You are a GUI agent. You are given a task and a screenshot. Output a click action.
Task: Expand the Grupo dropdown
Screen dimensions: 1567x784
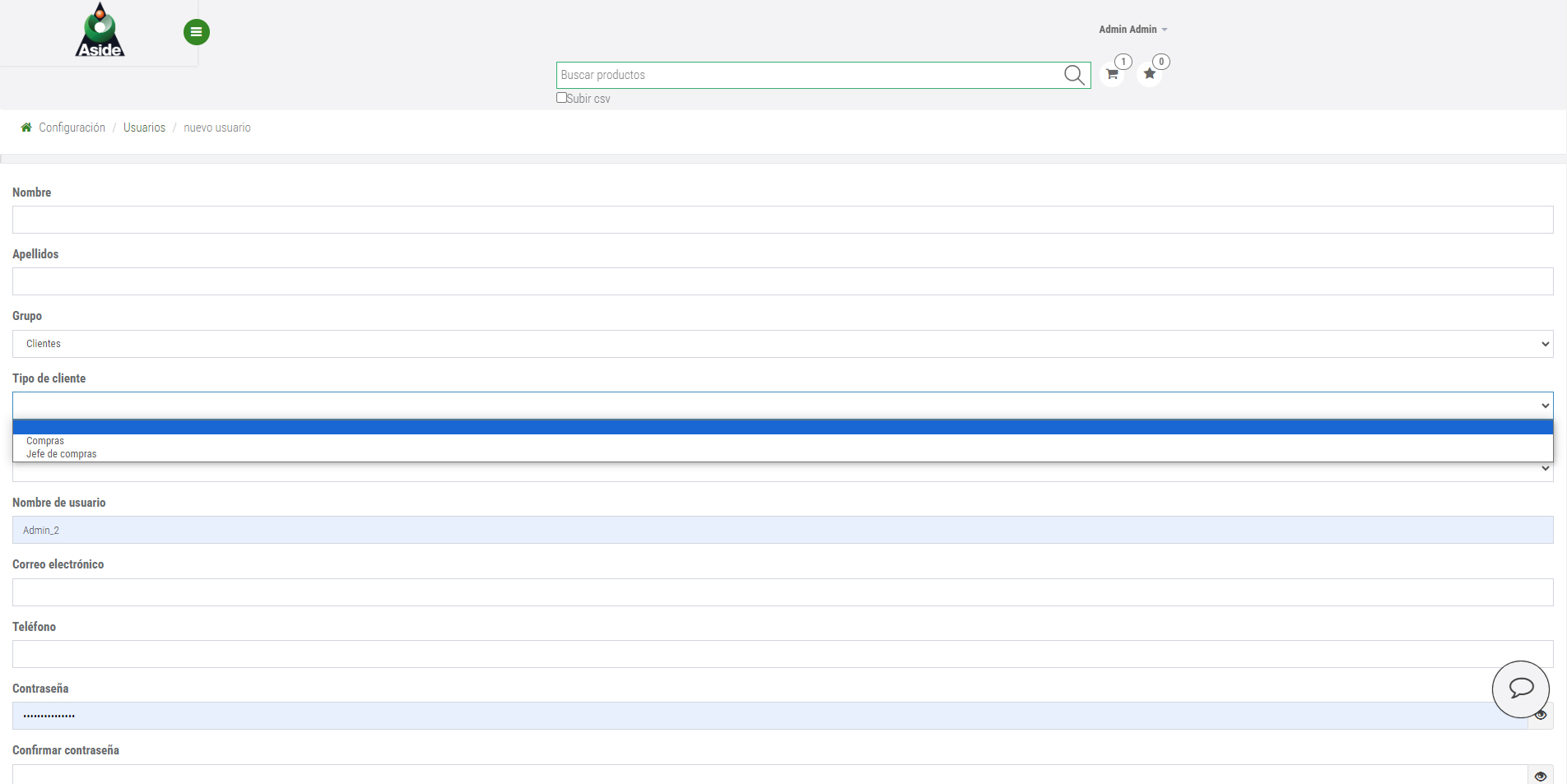click(782, 344)
